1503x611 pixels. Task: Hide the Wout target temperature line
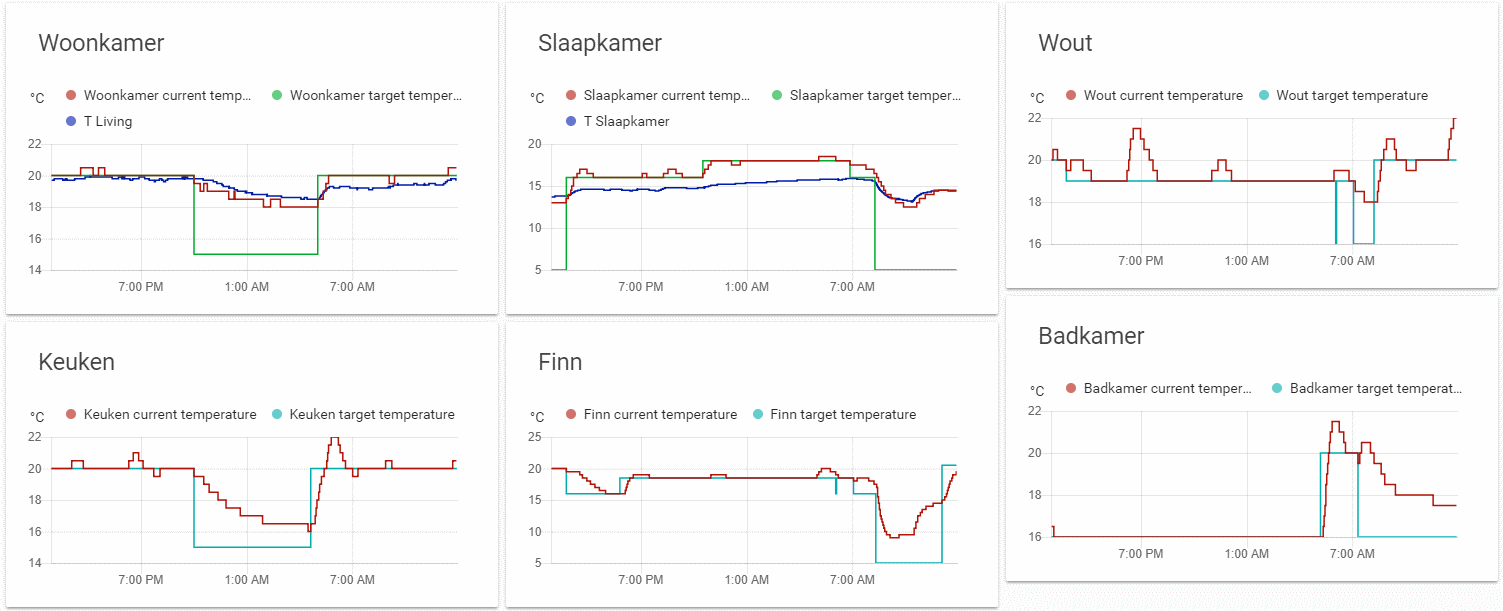click(x=1351, y=95)
